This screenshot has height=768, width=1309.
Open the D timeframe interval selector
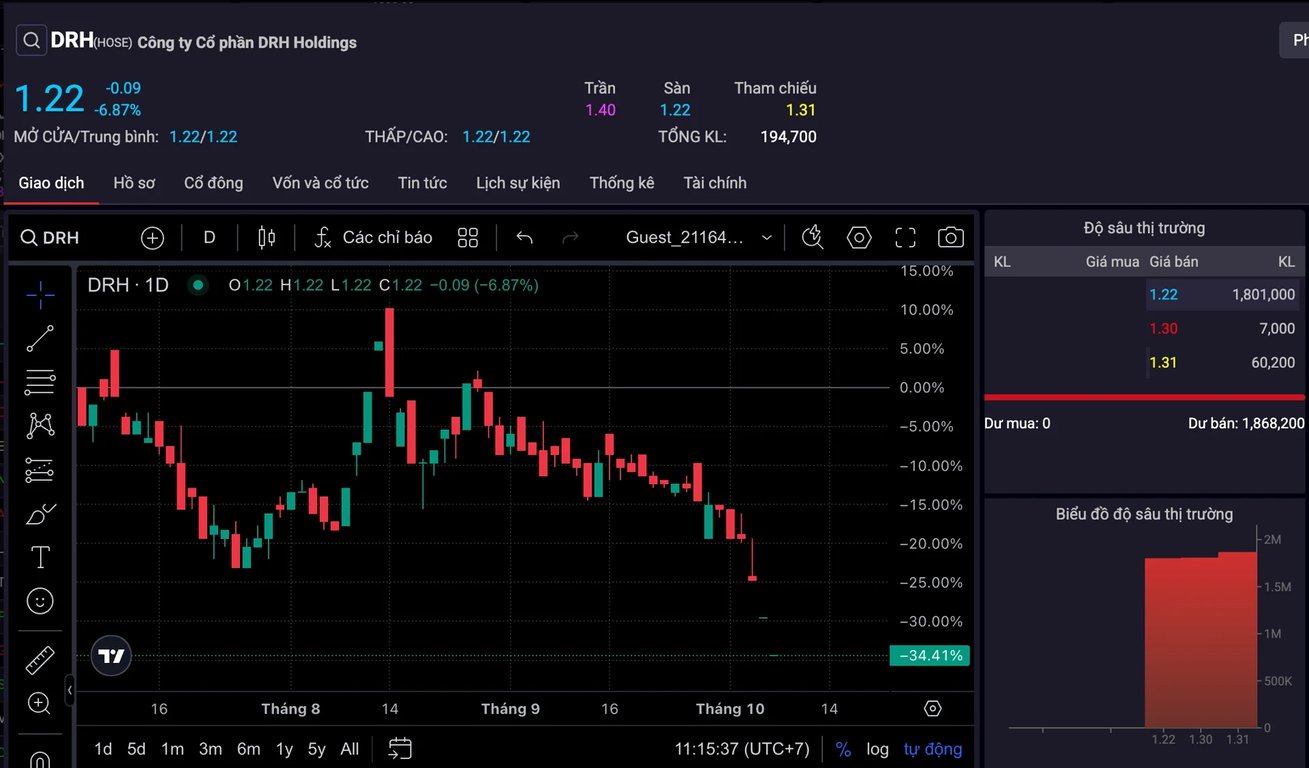point(209,238)
